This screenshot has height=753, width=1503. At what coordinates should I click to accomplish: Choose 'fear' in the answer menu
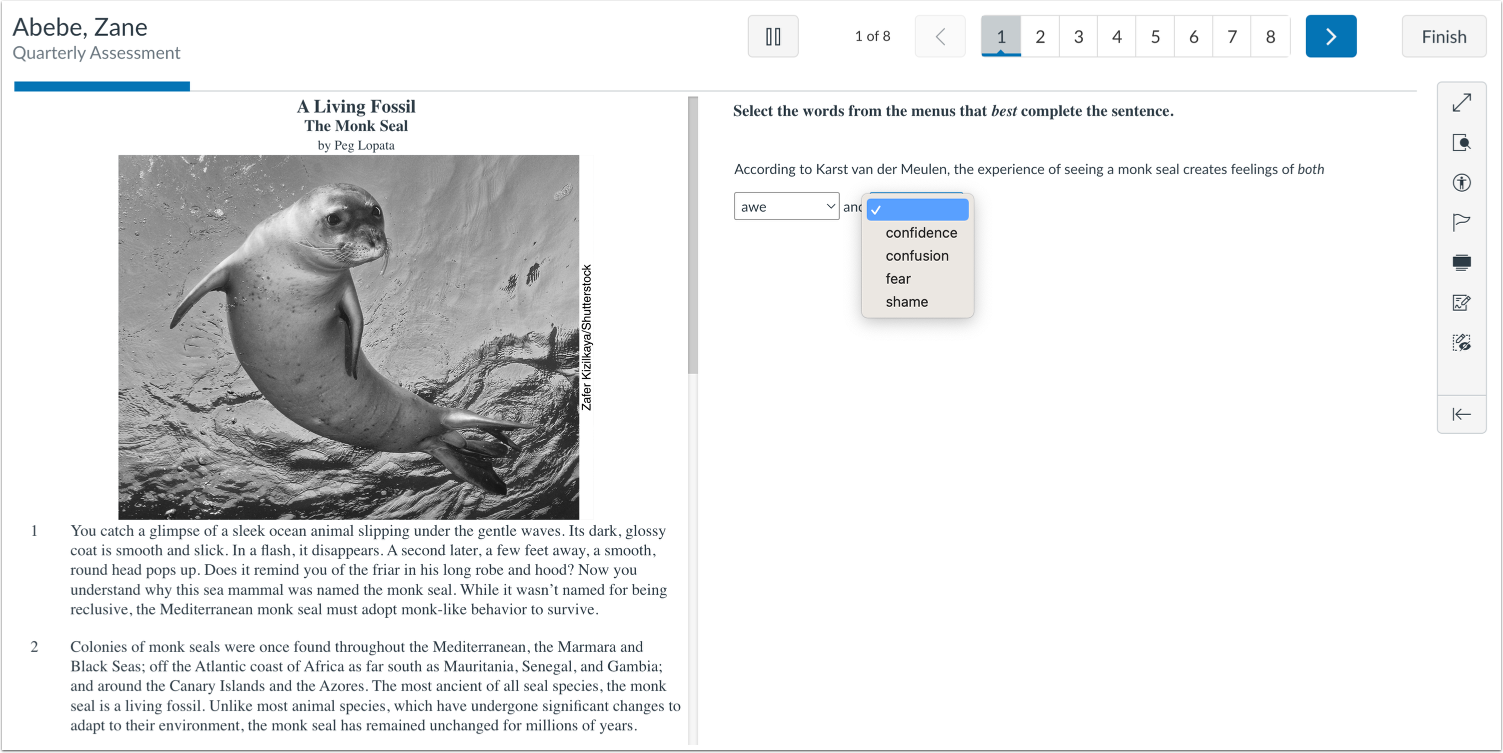[x=897, y=278]
